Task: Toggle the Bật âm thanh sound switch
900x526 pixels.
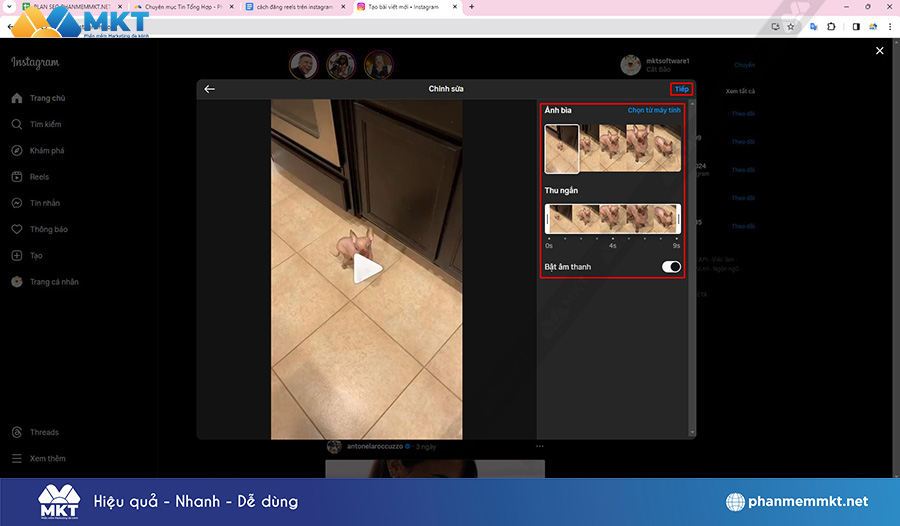Action: coord(671,267)
